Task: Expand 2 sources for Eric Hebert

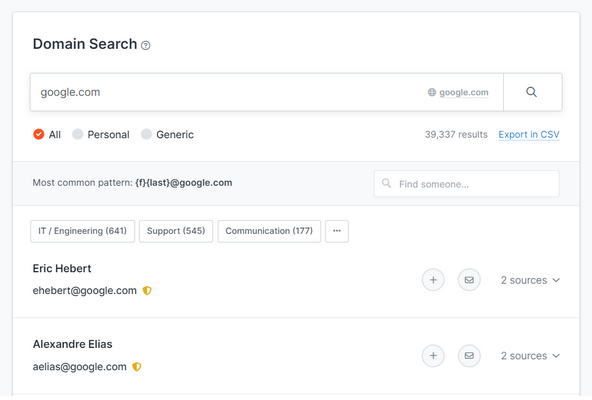Action: (x=530, y=280)
